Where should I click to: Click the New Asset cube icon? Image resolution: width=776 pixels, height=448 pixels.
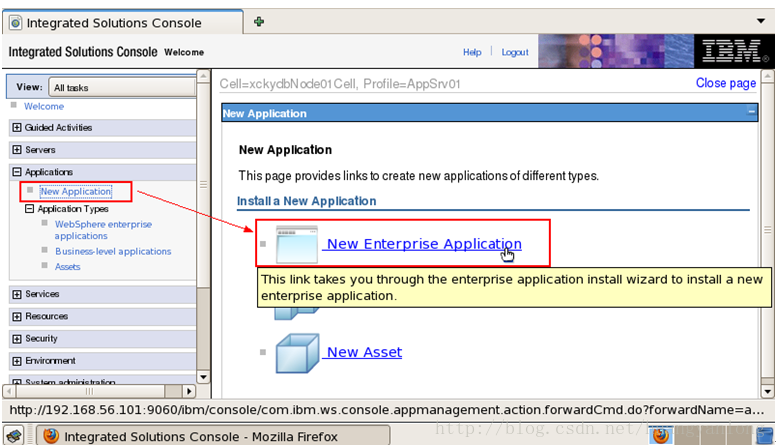point(297,353)
